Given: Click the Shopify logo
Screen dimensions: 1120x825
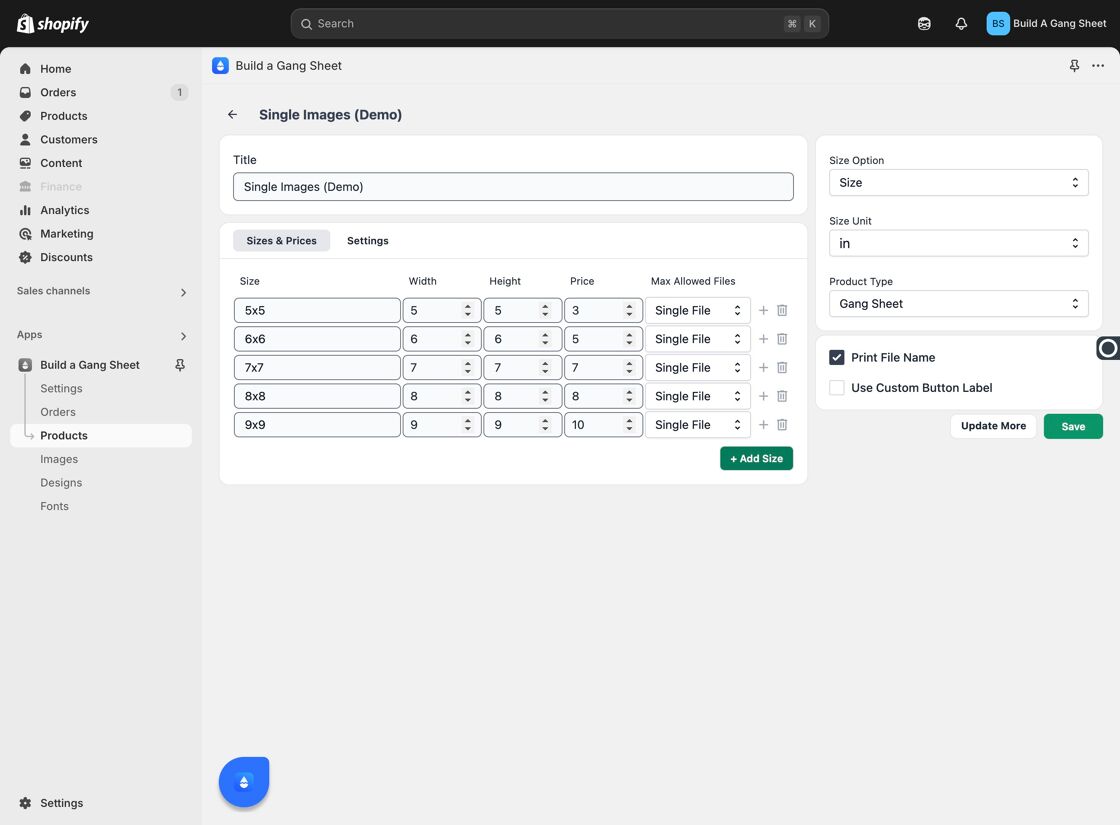Looking at the screenshot, I should click(x=53, y=24).
